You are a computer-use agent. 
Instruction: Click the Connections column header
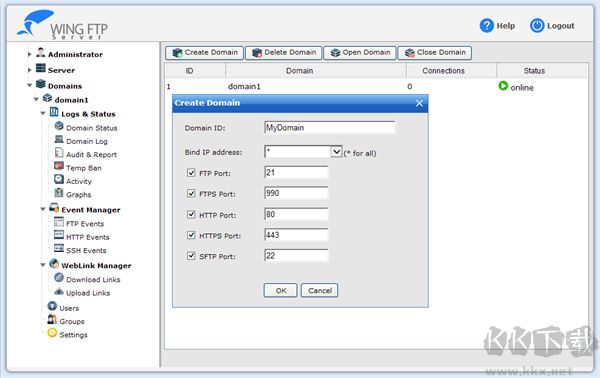click(x=451, y=71)
